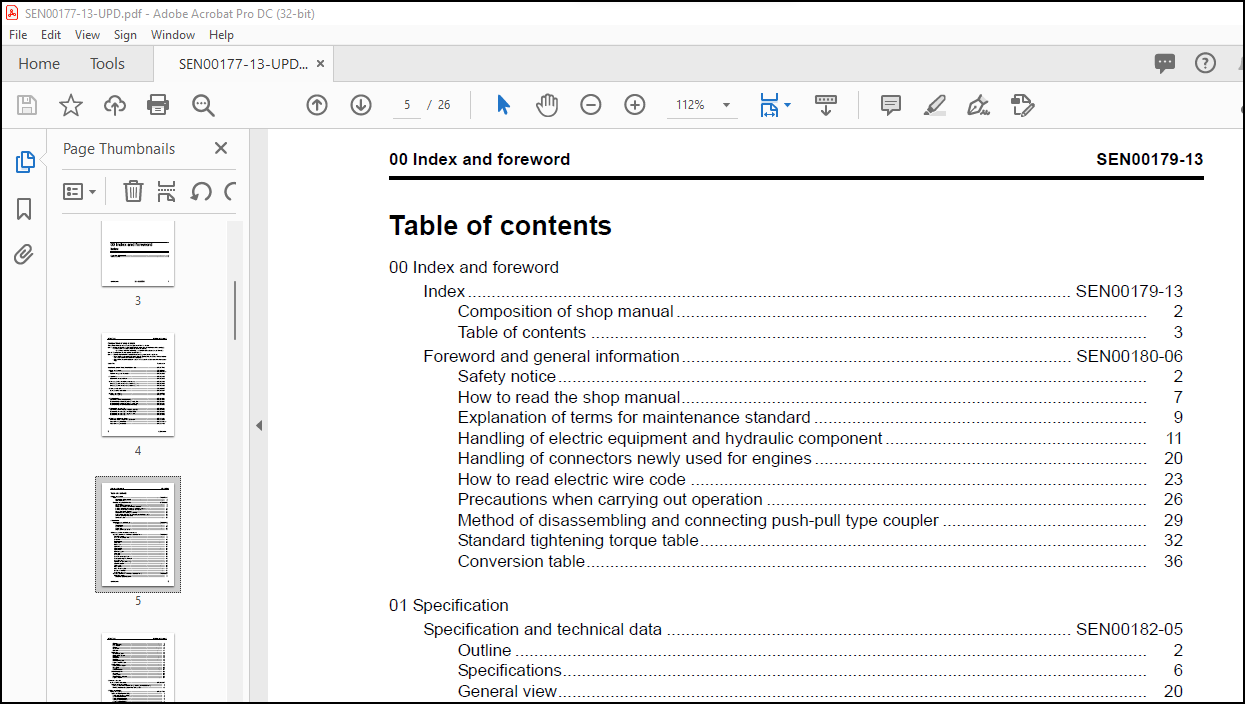The height and width of the screenshot is (704, 1245).
Task: Select the arrow selection tool
Action: click(503, 105)
